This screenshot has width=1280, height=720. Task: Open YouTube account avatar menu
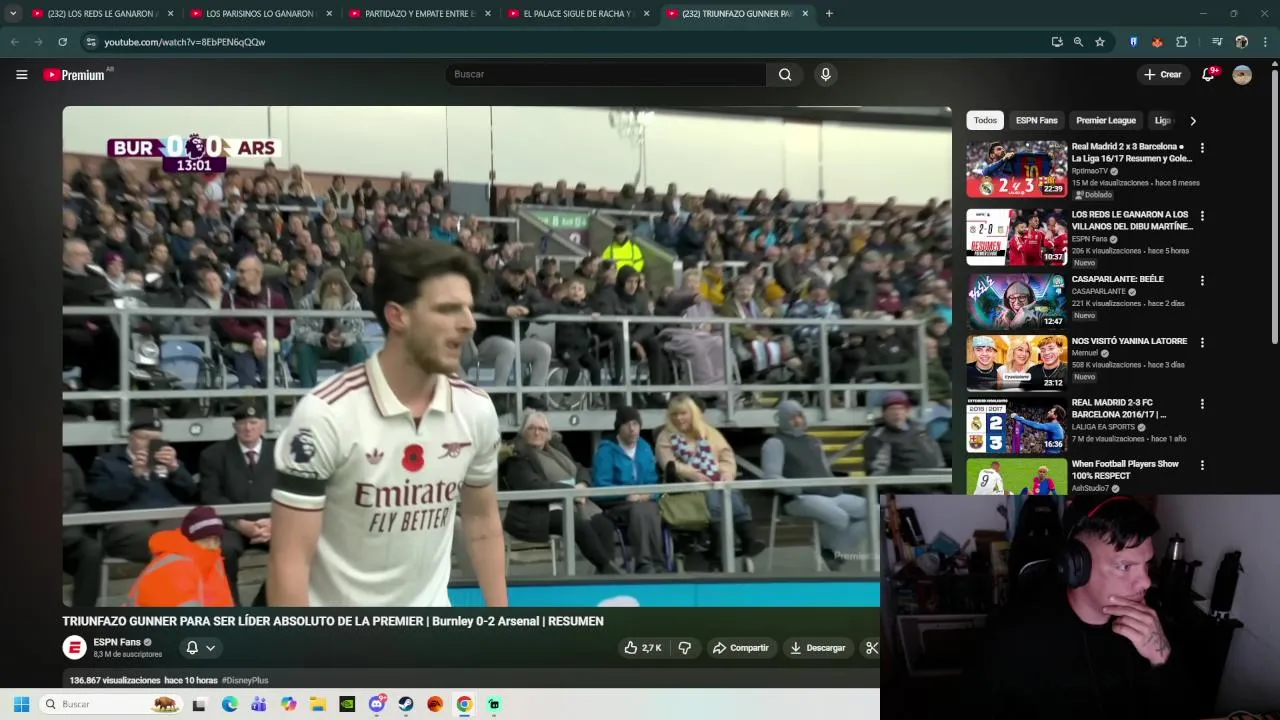1242,74
